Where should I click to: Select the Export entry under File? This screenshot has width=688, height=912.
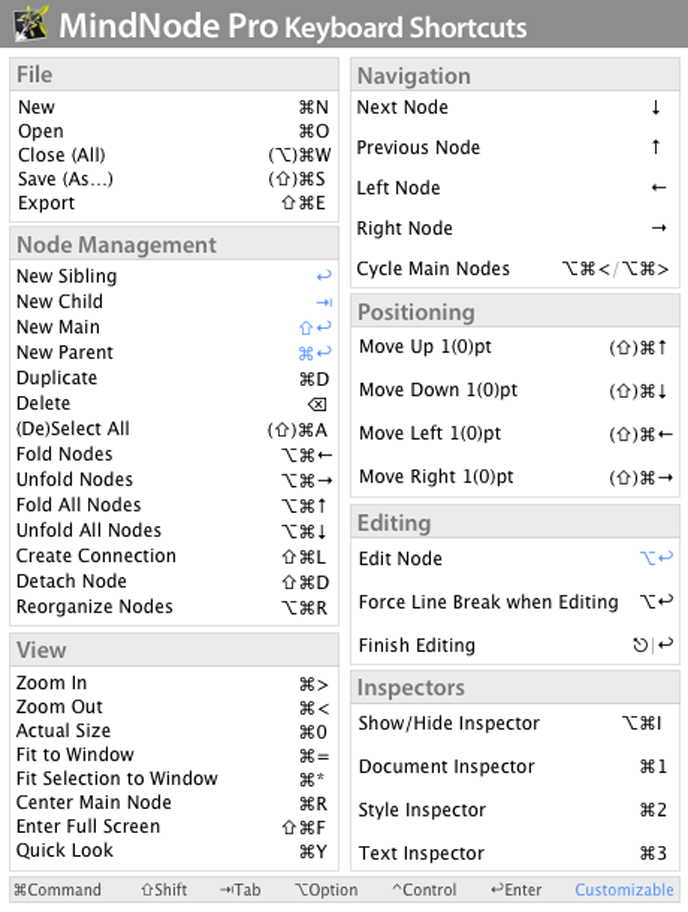(46, 203)
